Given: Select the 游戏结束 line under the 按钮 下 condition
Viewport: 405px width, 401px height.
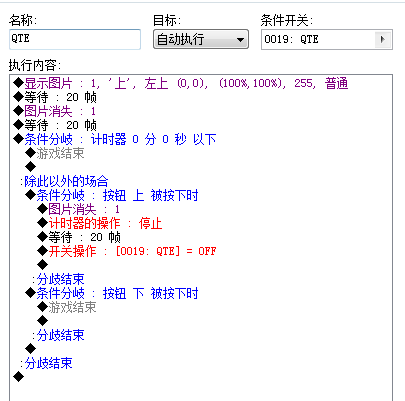Looking at the screenshot, I should [x=67, y=307].
